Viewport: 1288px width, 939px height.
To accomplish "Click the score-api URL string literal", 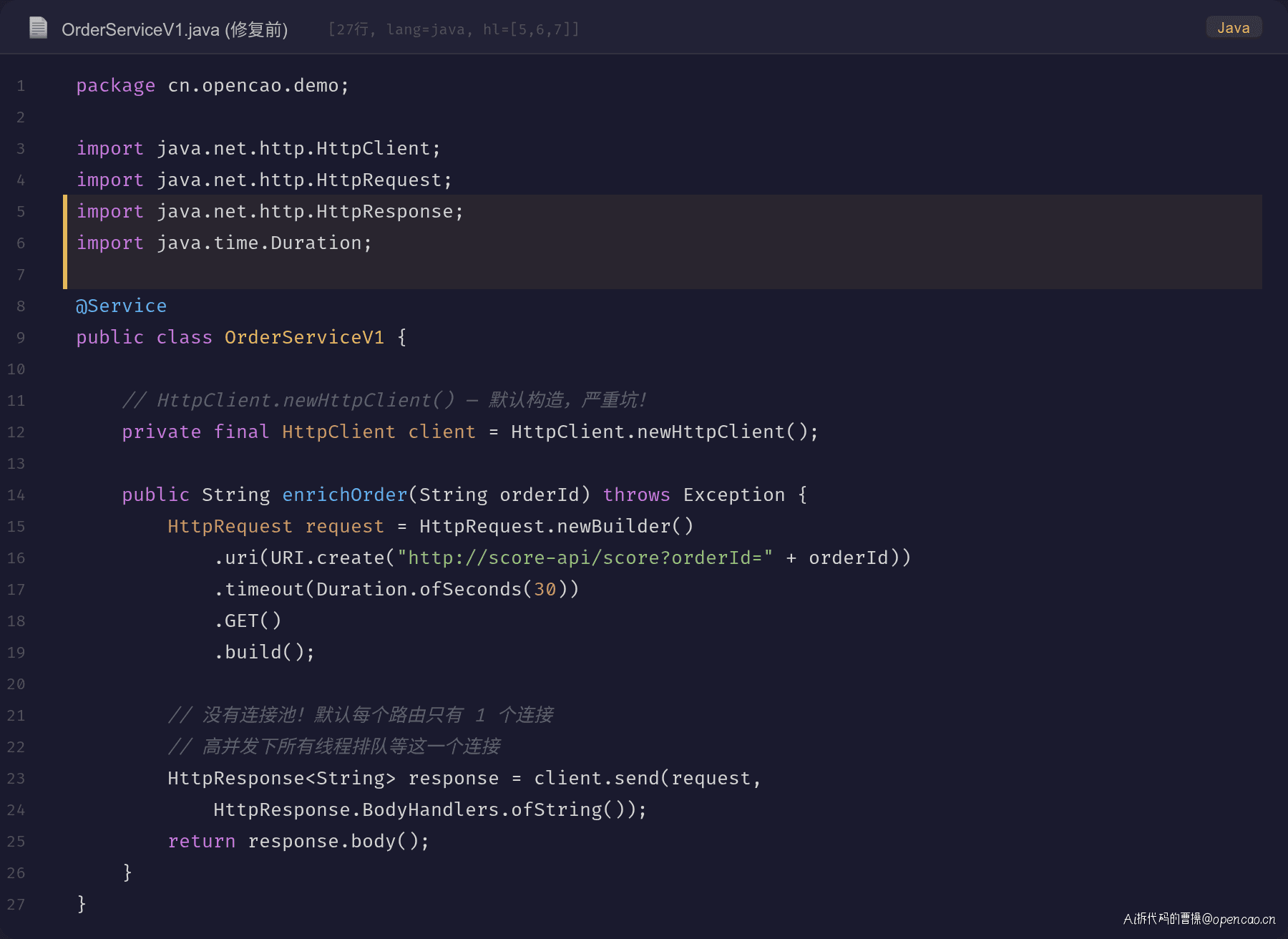I will coord(585,558).
